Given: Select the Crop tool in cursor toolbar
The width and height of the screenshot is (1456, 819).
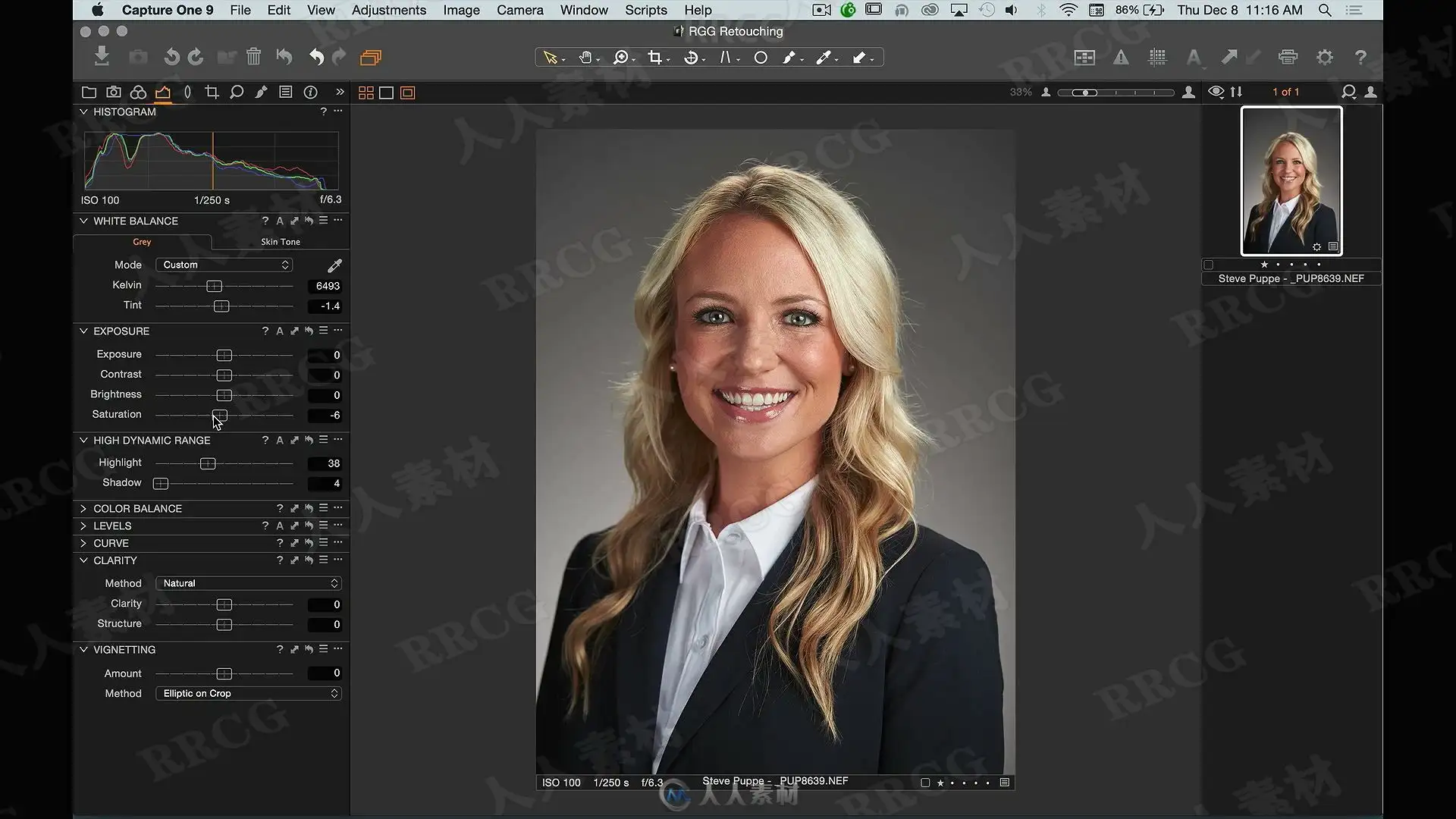Looking at the screenshot, I should point(655,58).
